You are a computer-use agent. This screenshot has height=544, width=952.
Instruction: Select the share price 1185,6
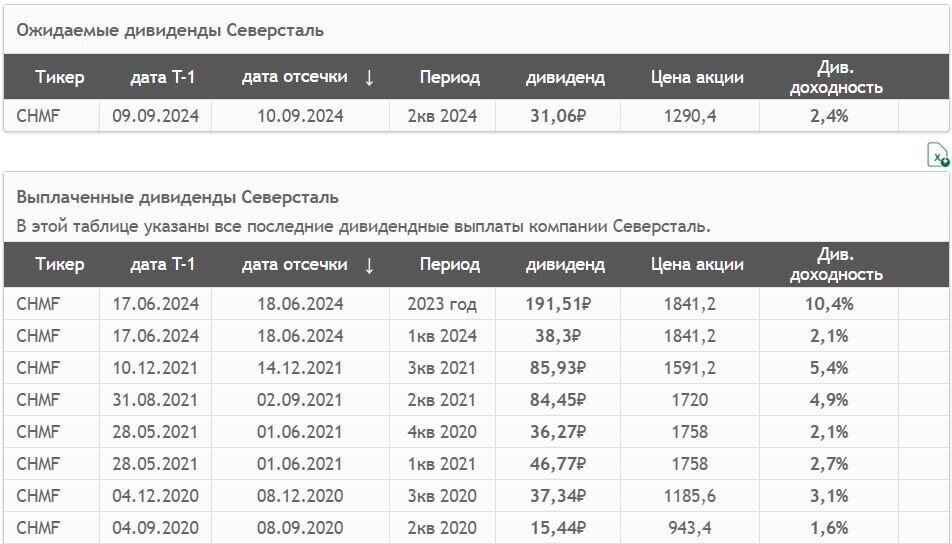690,496
